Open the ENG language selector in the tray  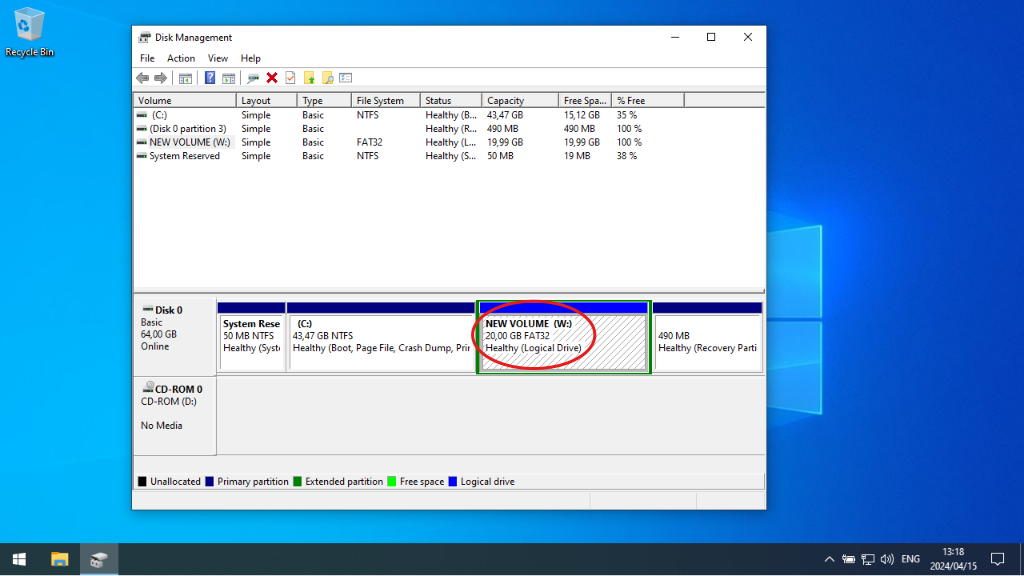[910, 559]
